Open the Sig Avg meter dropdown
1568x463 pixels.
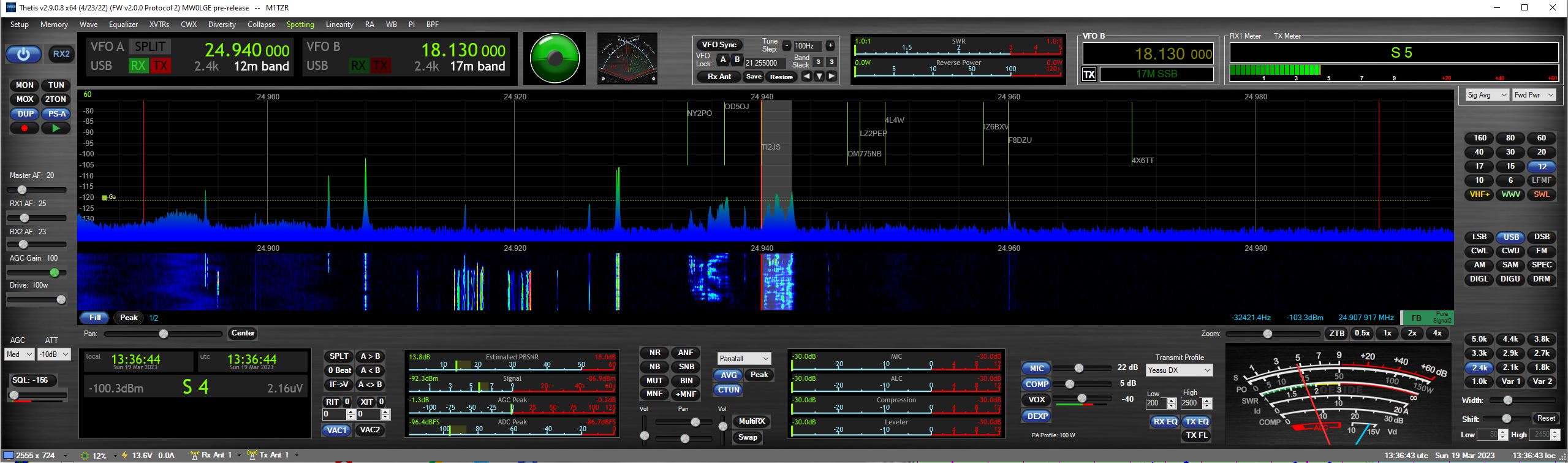pyautogui.click(x=1487, y=95)
